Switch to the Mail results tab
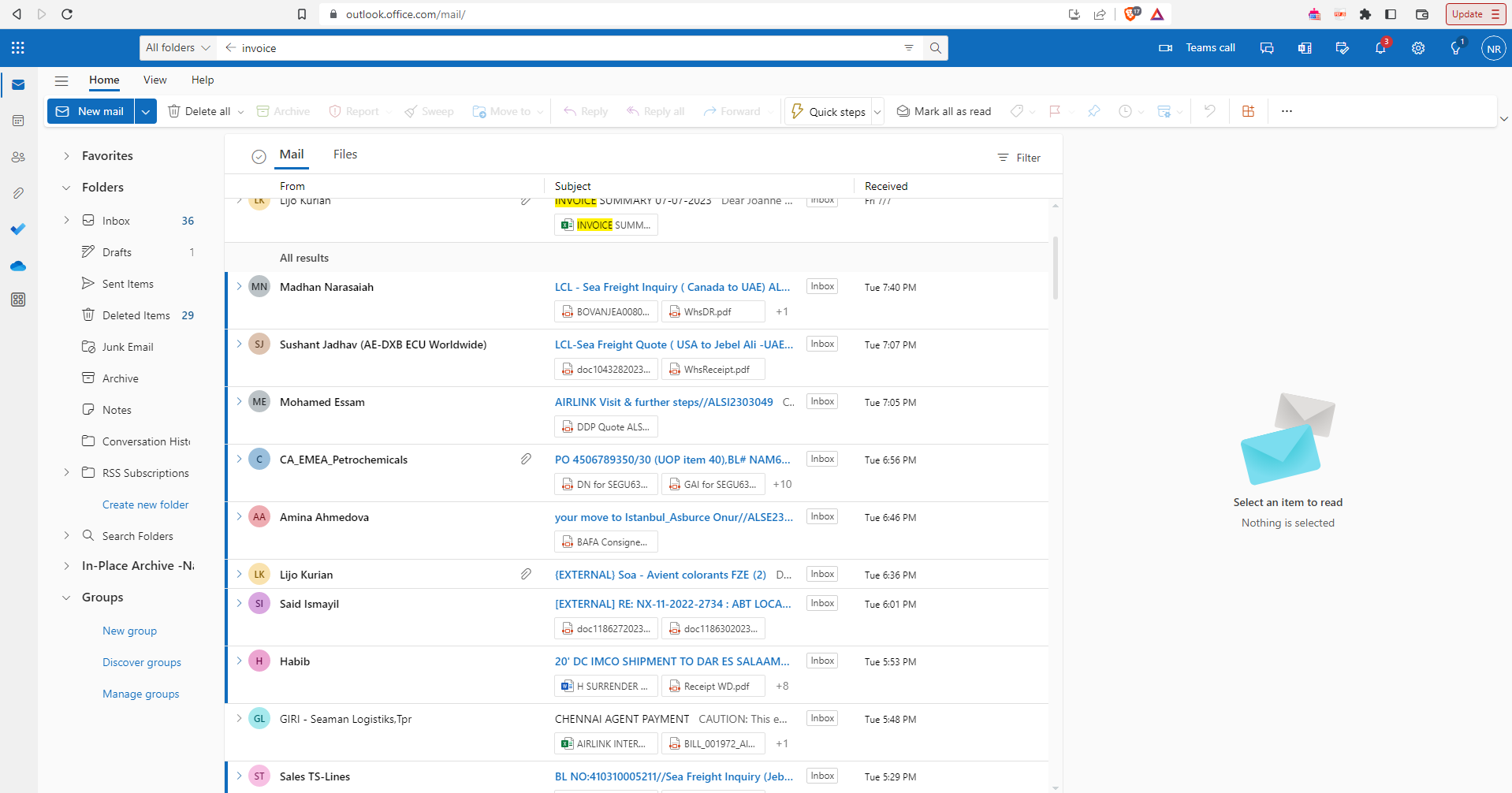 [292, 155]
